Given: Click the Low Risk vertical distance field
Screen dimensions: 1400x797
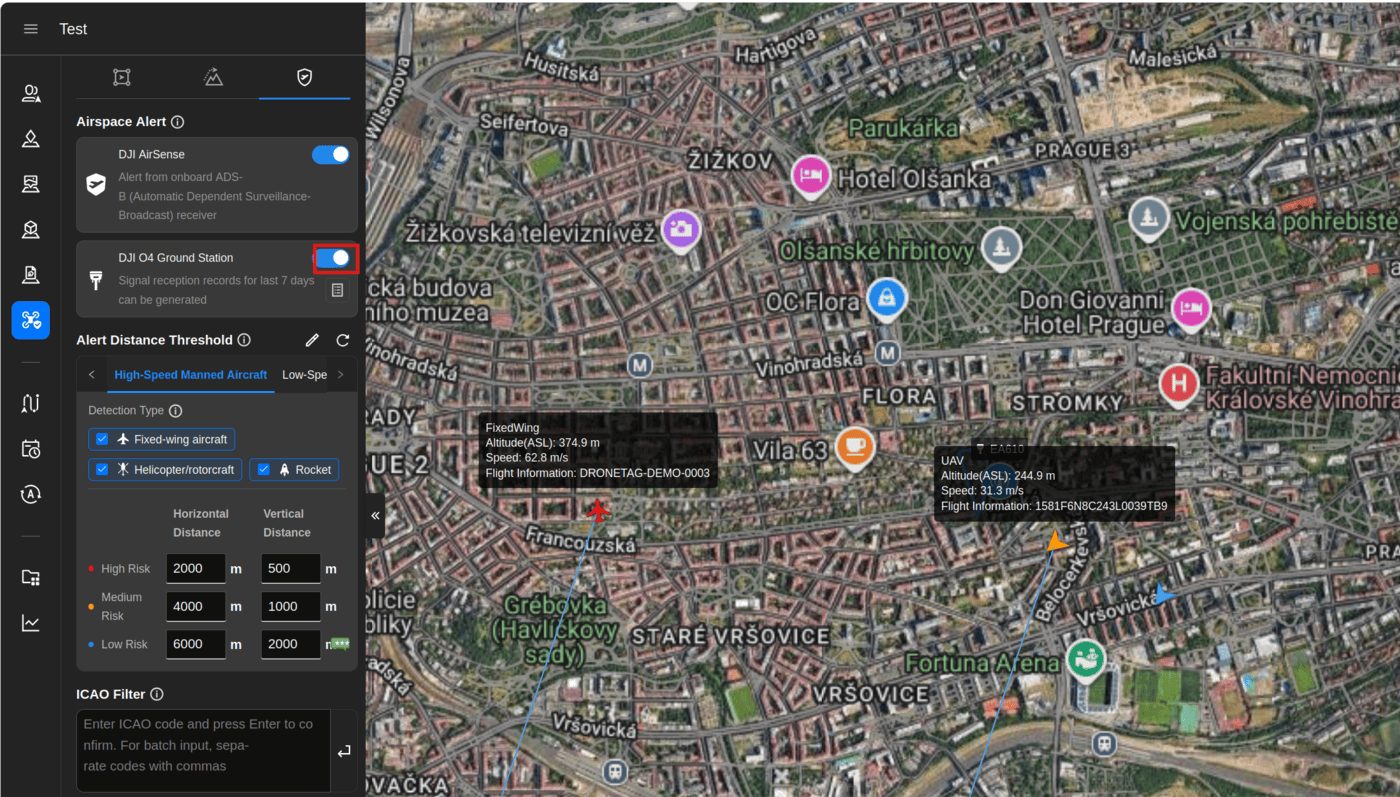Looking at the screenshot, I should 291,644.
